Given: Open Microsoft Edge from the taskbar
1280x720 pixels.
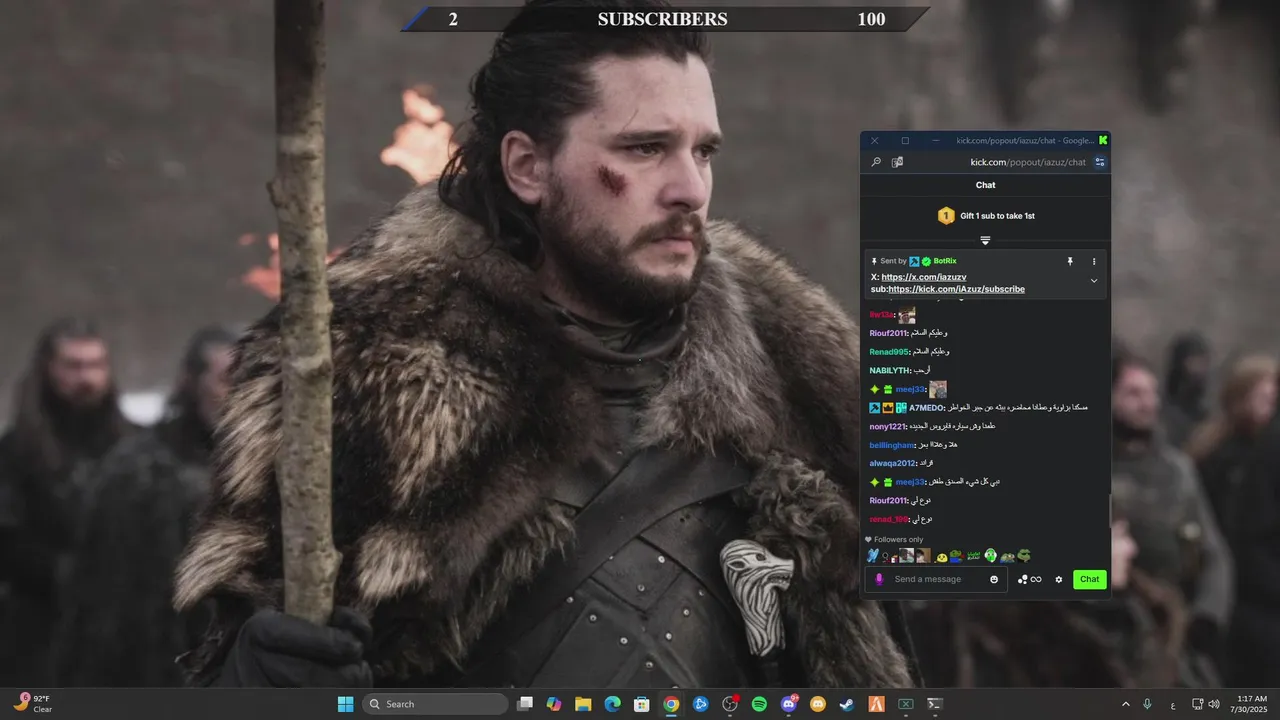Looking at the screenshot, I should pos(612,704).
